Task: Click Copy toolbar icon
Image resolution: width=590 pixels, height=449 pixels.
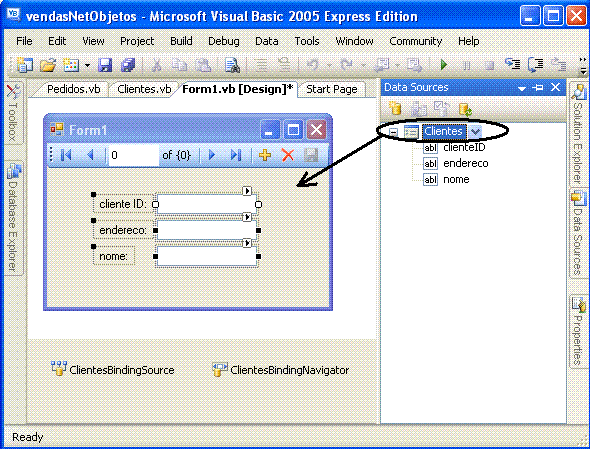Action: [x=179, y=65]
